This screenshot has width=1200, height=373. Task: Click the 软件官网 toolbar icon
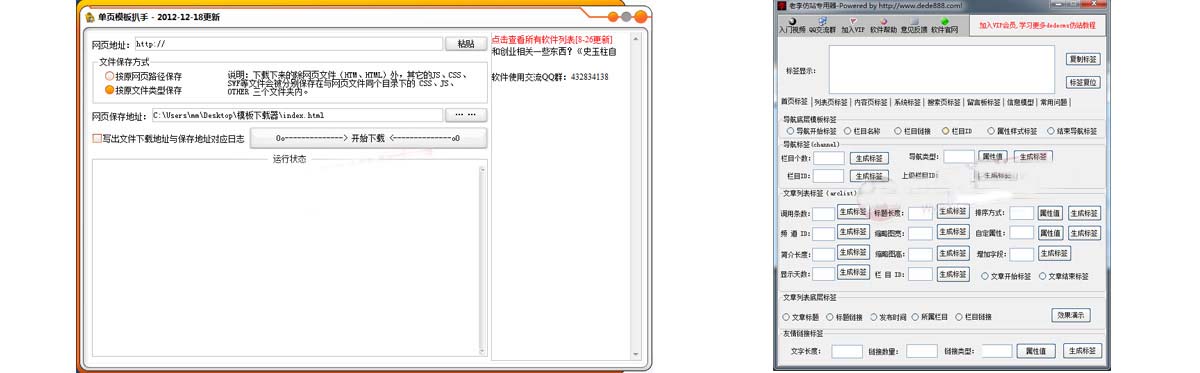(944, 25)
